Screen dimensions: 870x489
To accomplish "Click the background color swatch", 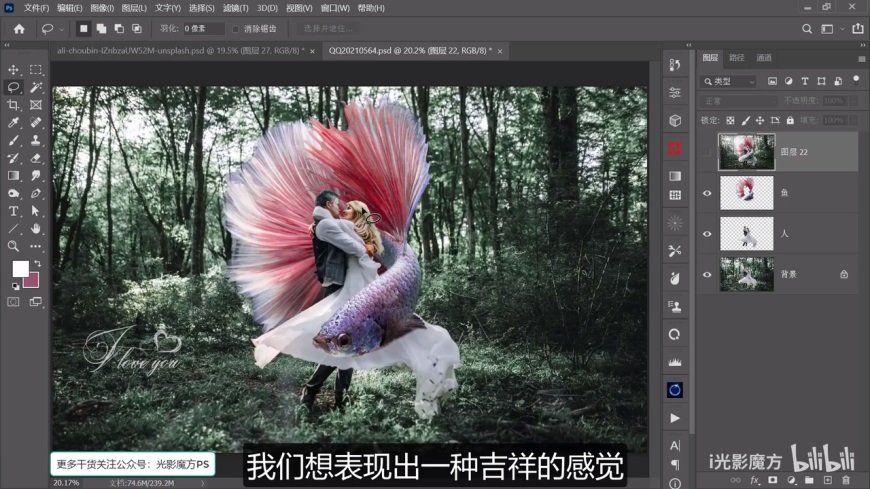I will [32, 281].
